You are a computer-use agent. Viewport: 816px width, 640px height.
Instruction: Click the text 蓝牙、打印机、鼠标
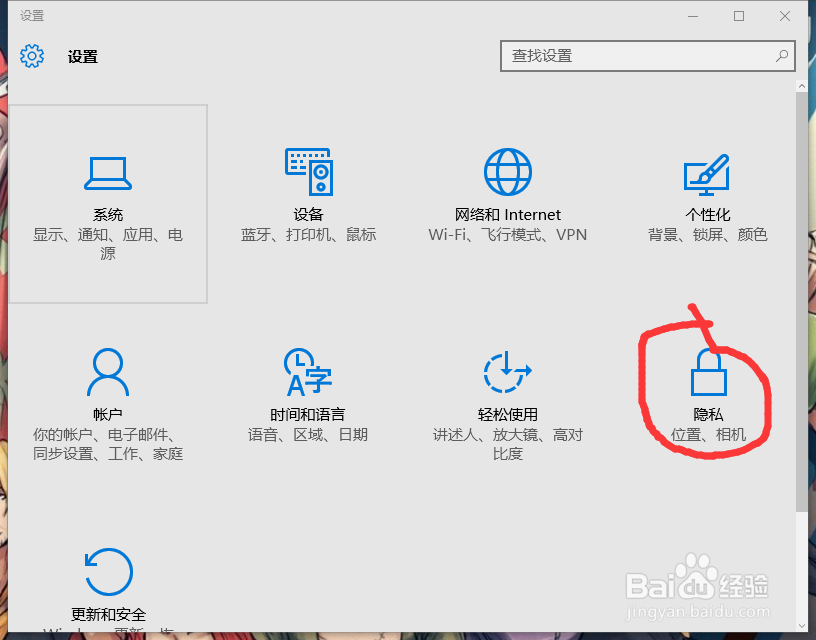click(308, 235)
